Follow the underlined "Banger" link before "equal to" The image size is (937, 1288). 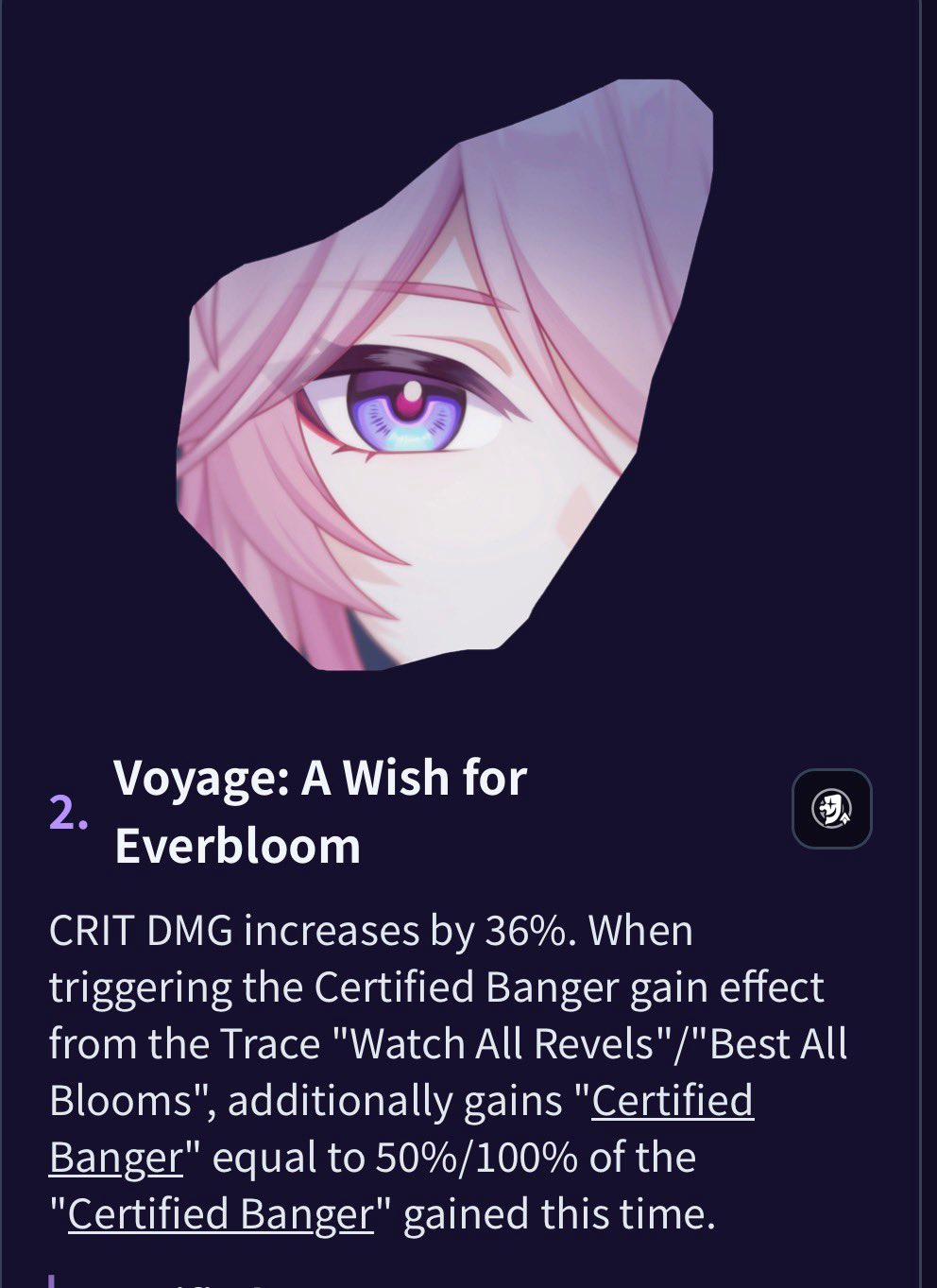115,1158
